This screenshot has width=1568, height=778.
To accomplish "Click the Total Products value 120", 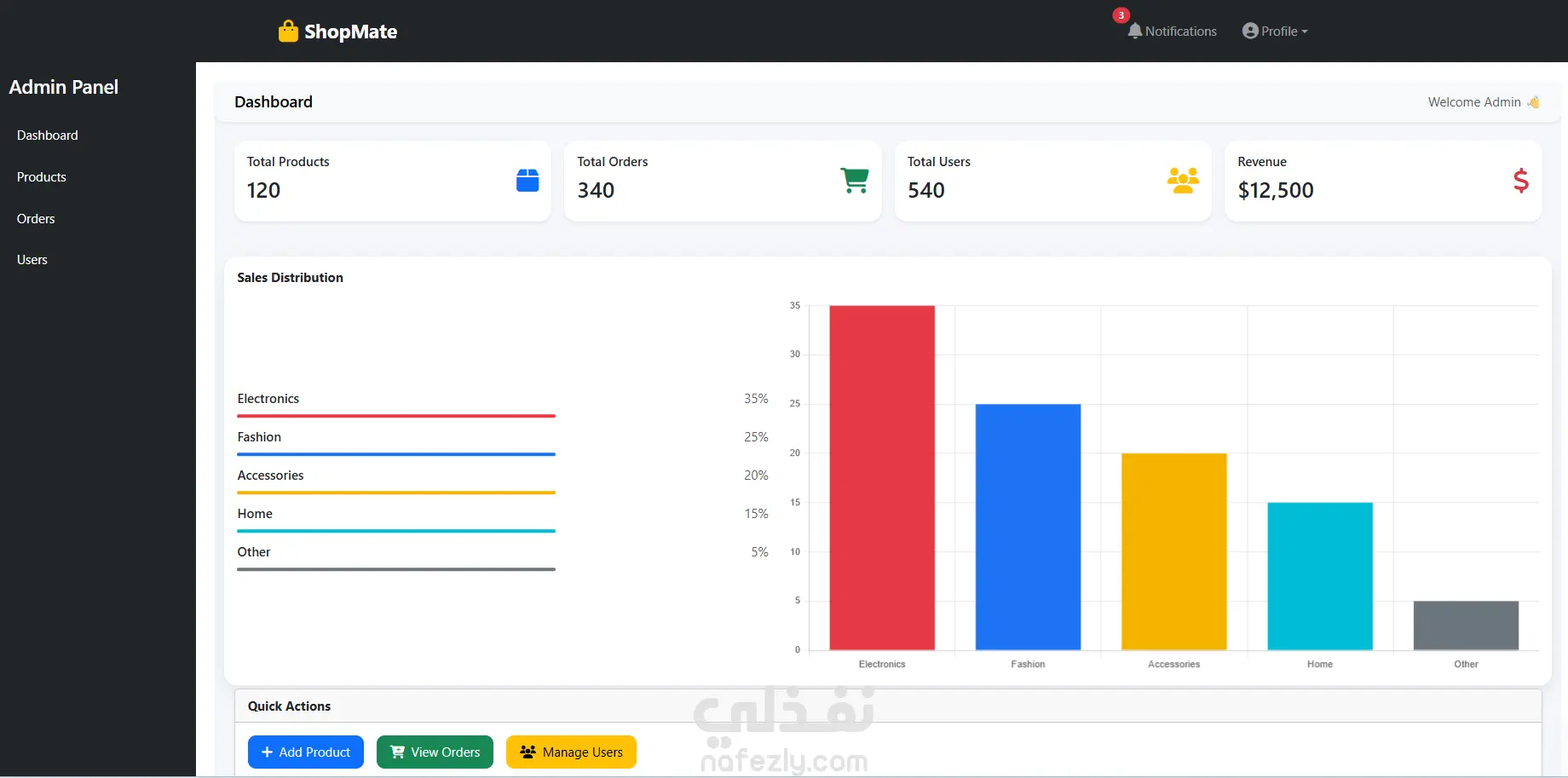I will pos(263,190).
